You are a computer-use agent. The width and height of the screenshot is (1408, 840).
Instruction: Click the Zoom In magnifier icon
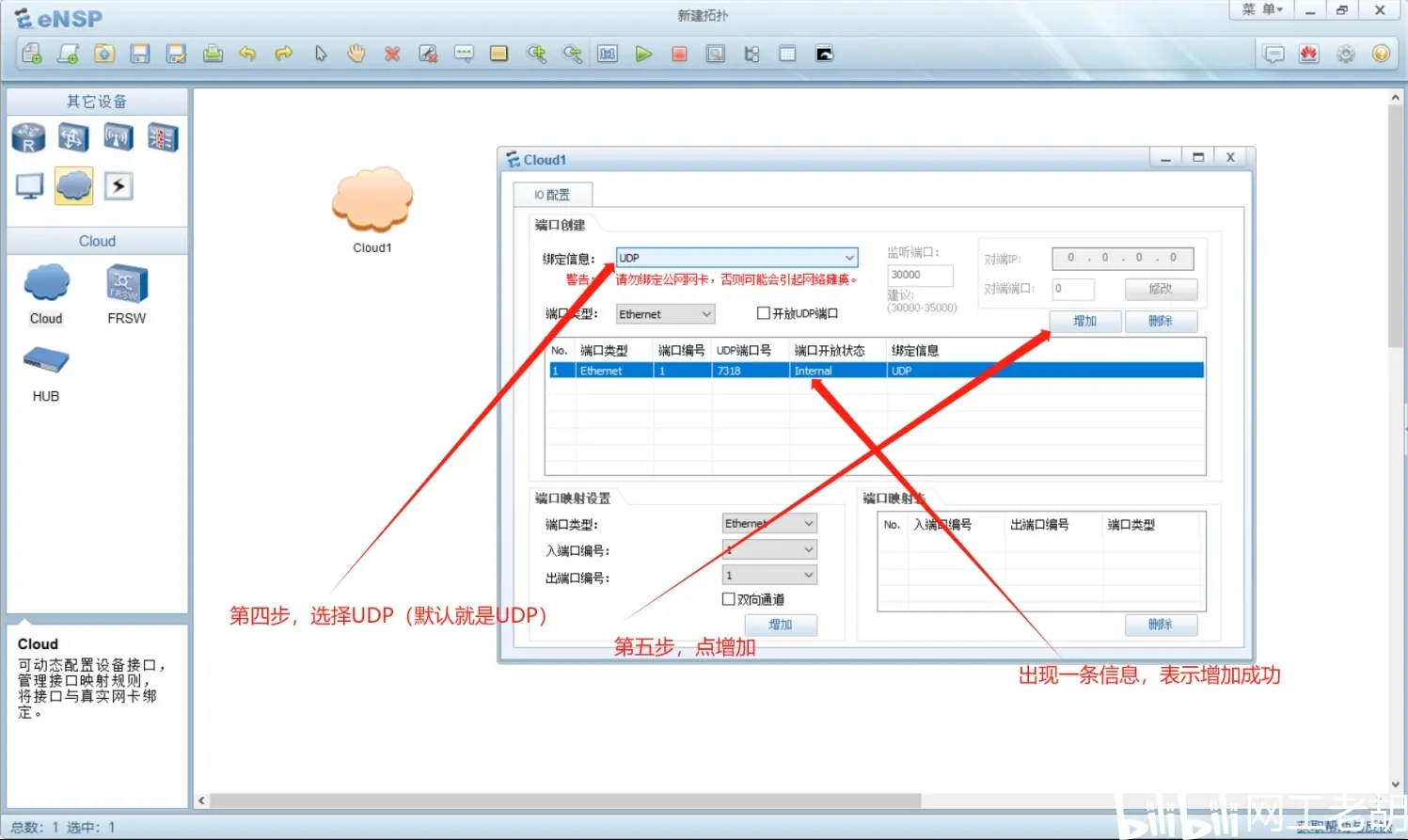tap(536, 54)
